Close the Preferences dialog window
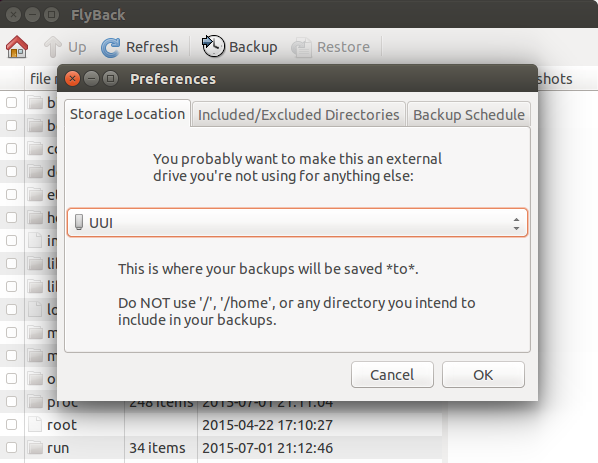The width and height of the screenshot is (598, 463). [72, 79]
